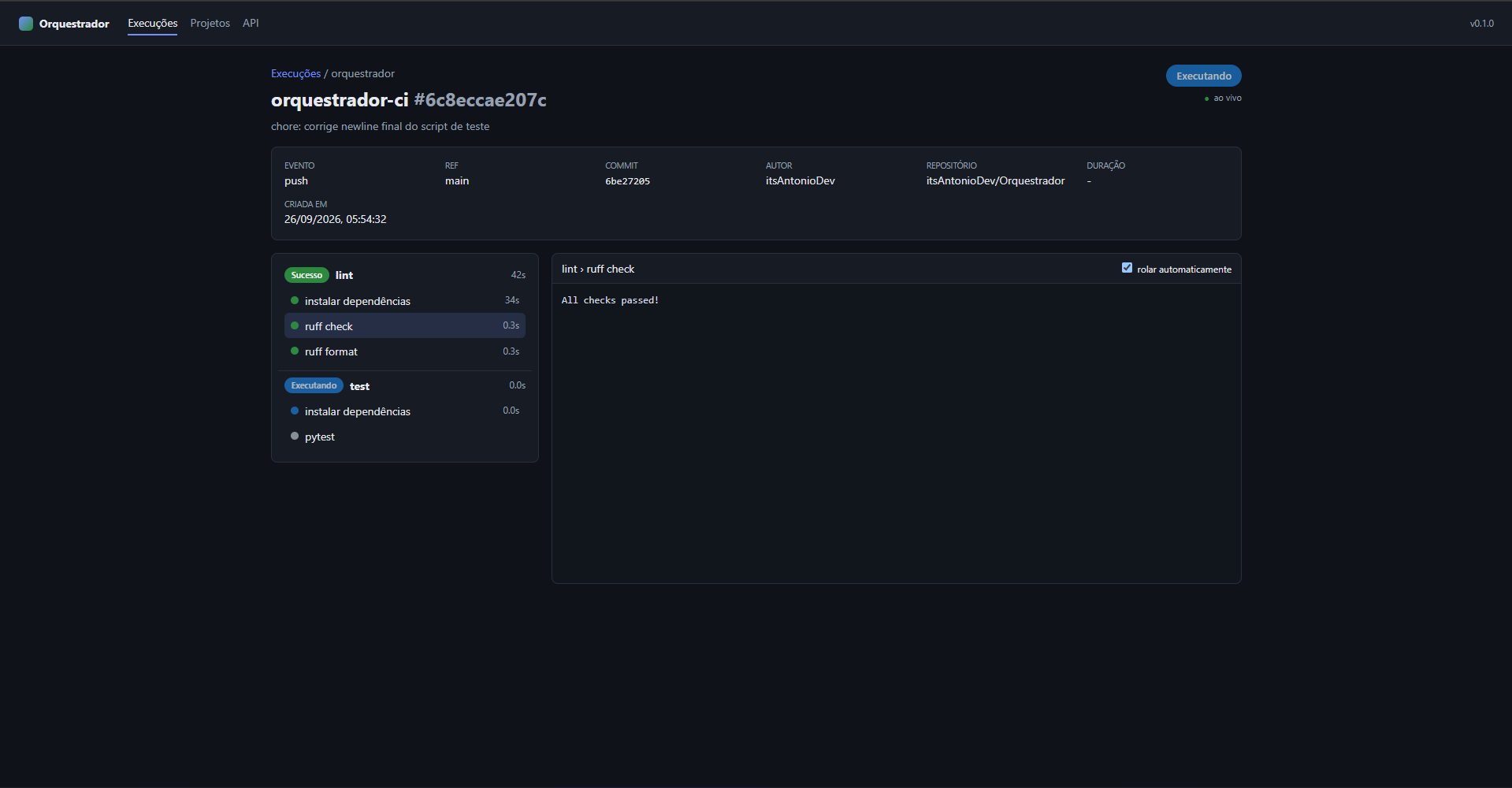Click the lint › ruff check log header
The image size is (1512, 788).
(598, 269)
